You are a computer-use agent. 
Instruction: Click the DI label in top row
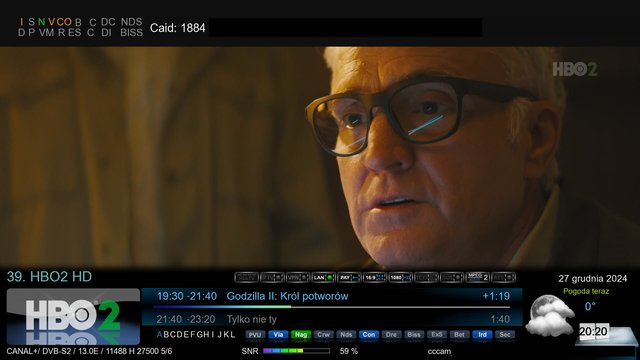107,33
